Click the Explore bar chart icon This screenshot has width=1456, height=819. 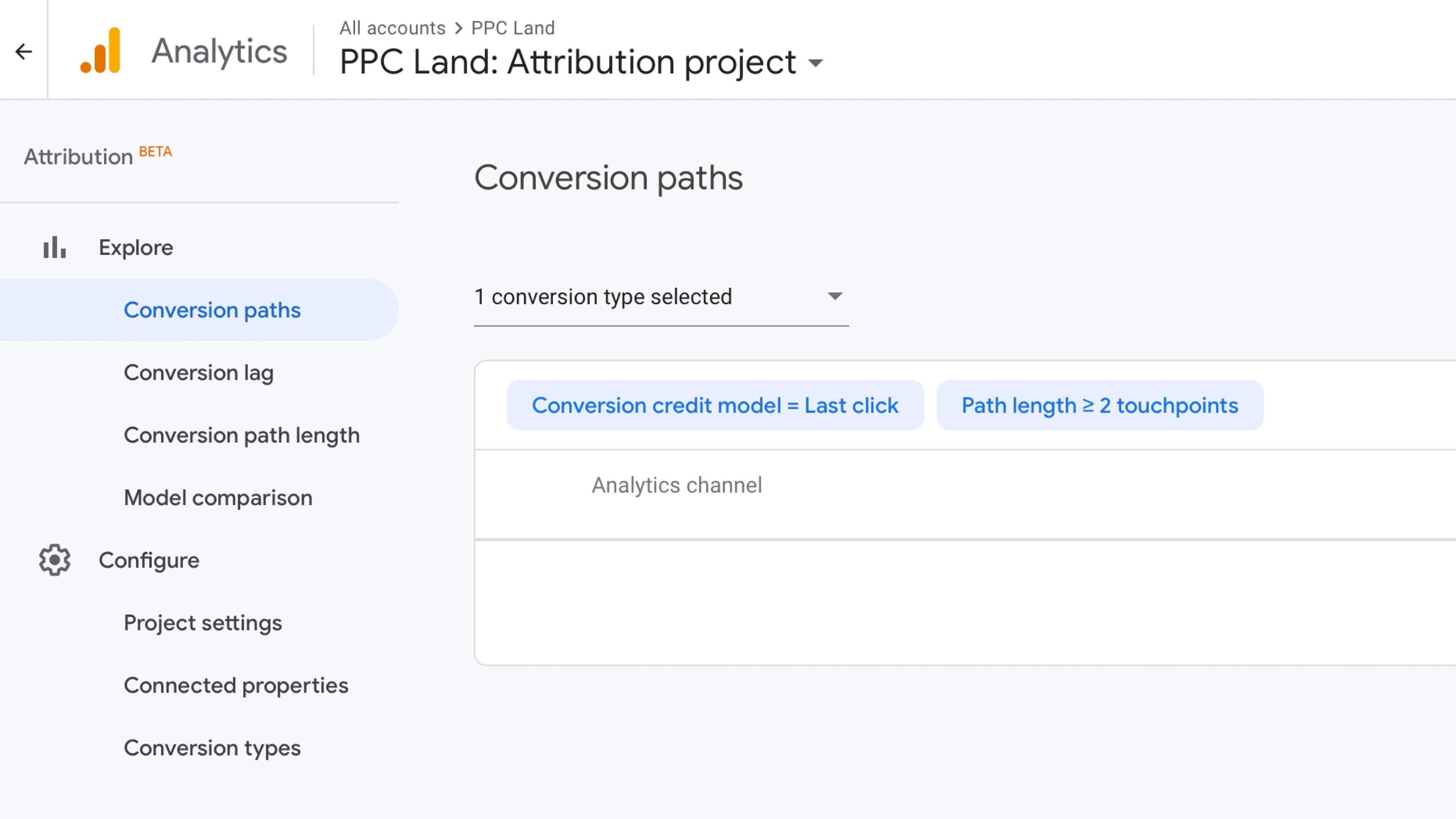point(54,248)
